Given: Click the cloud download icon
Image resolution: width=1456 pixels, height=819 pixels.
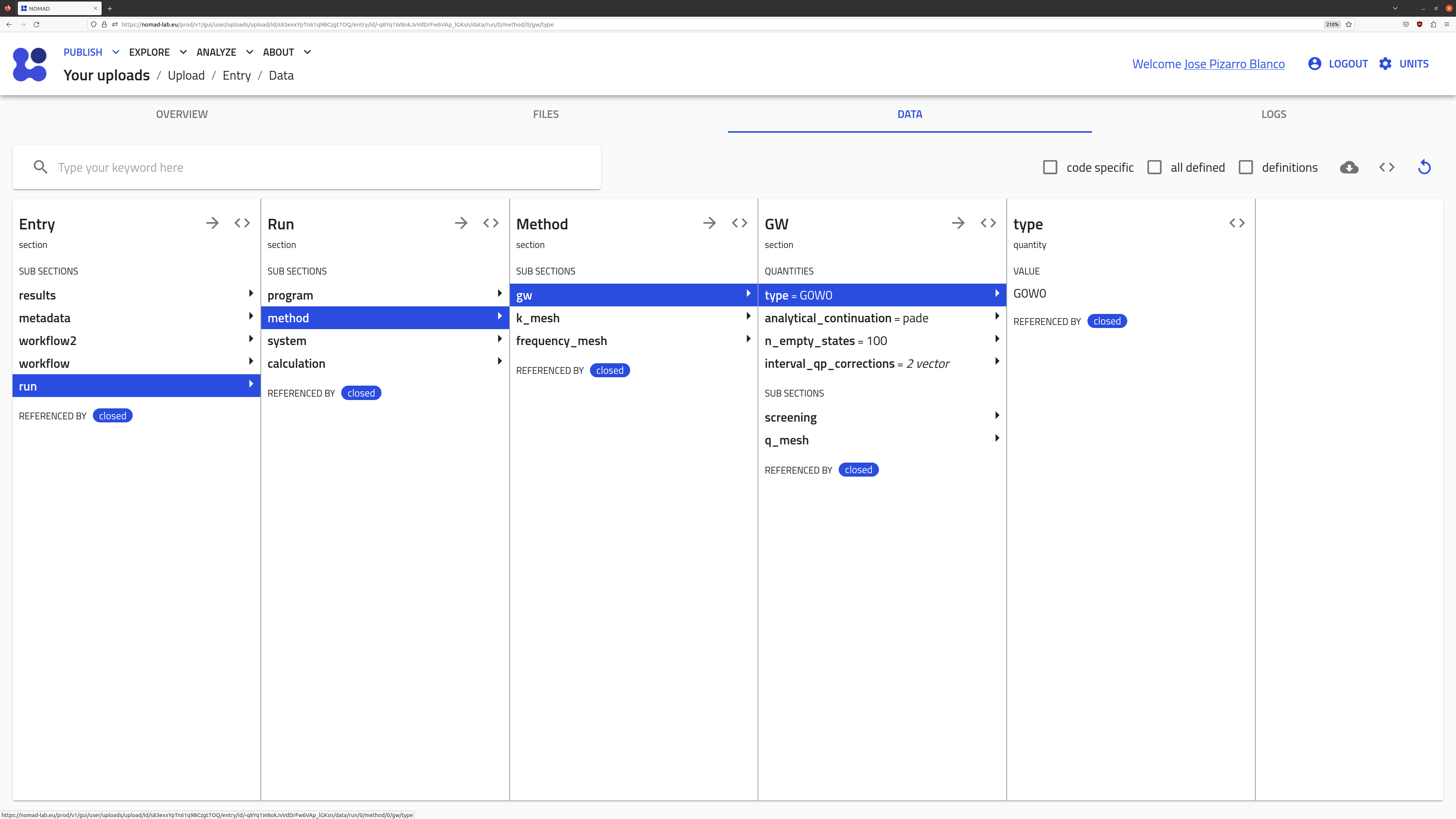Looking at the screenshot, I should click(x=1349, y=167).
